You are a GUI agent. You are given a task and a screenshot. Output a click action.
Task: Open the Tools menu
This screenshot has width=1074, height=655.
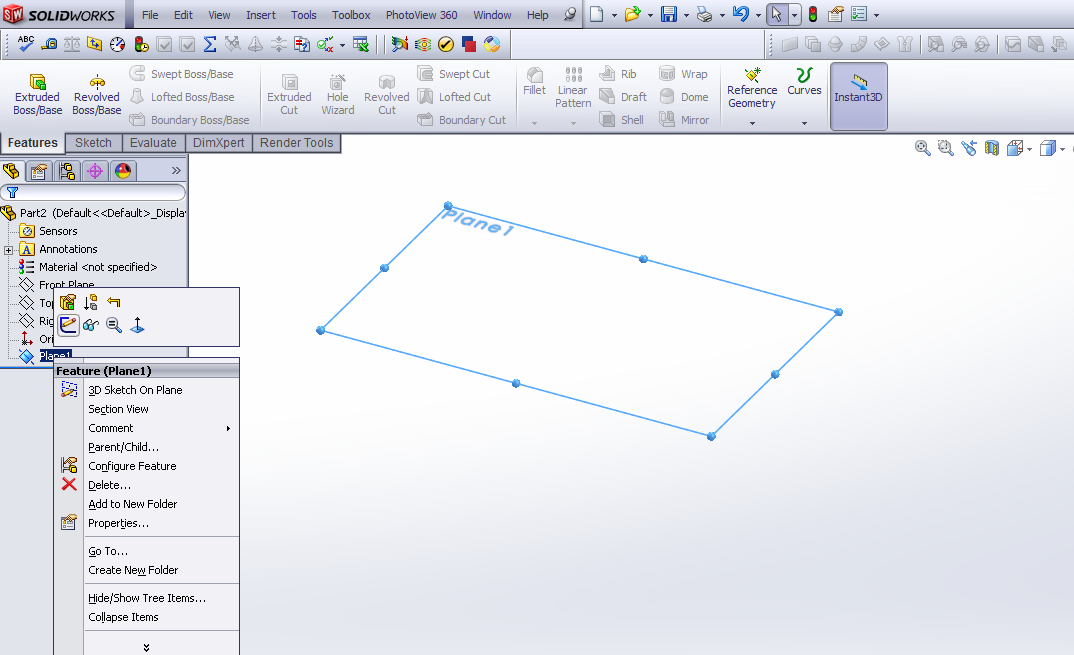(303, 14)
